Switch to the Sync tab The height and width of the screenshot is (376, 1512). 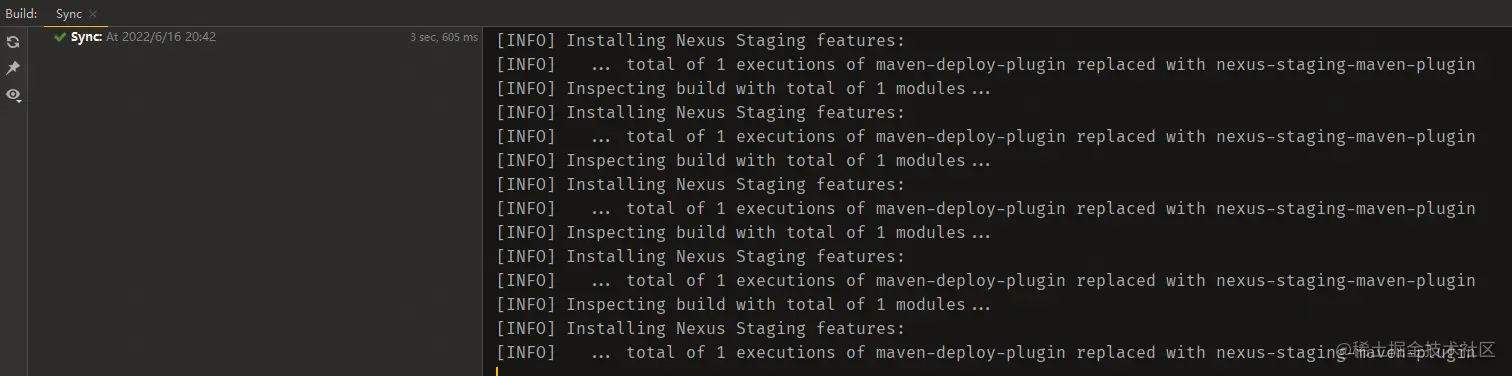pyautogui.click(x=69, y=14)
